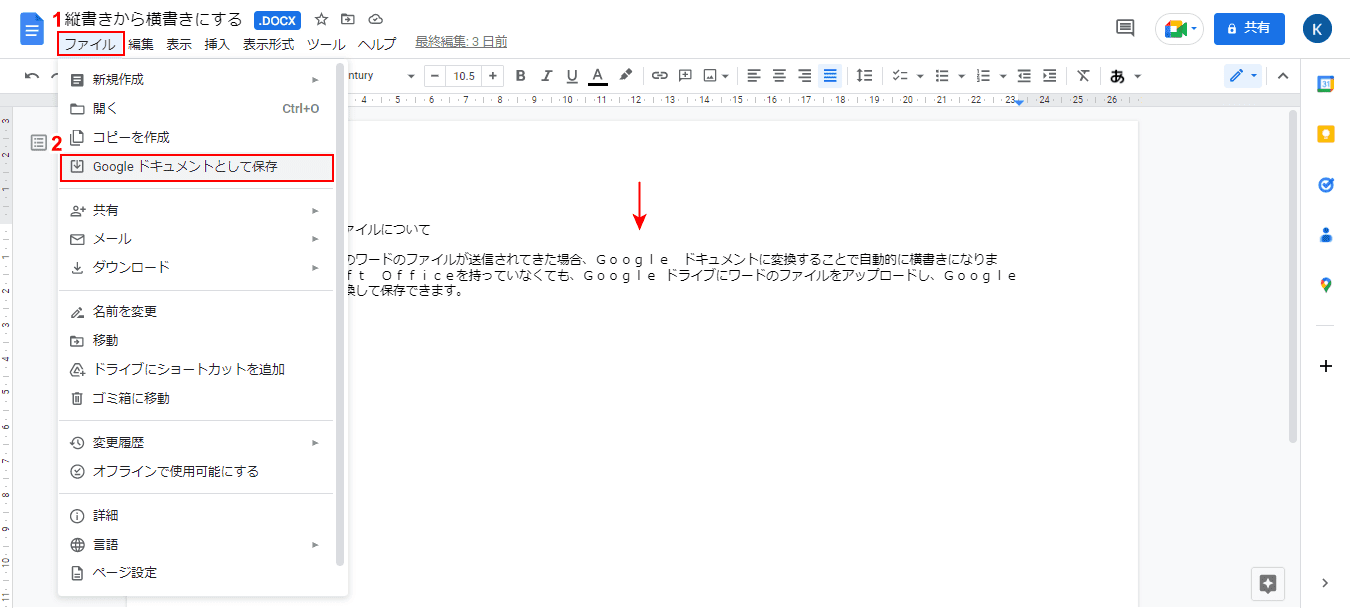The width and height of the screenshot is (1350, 608).
Task: Toggle underline formatting
Action: 572,76
